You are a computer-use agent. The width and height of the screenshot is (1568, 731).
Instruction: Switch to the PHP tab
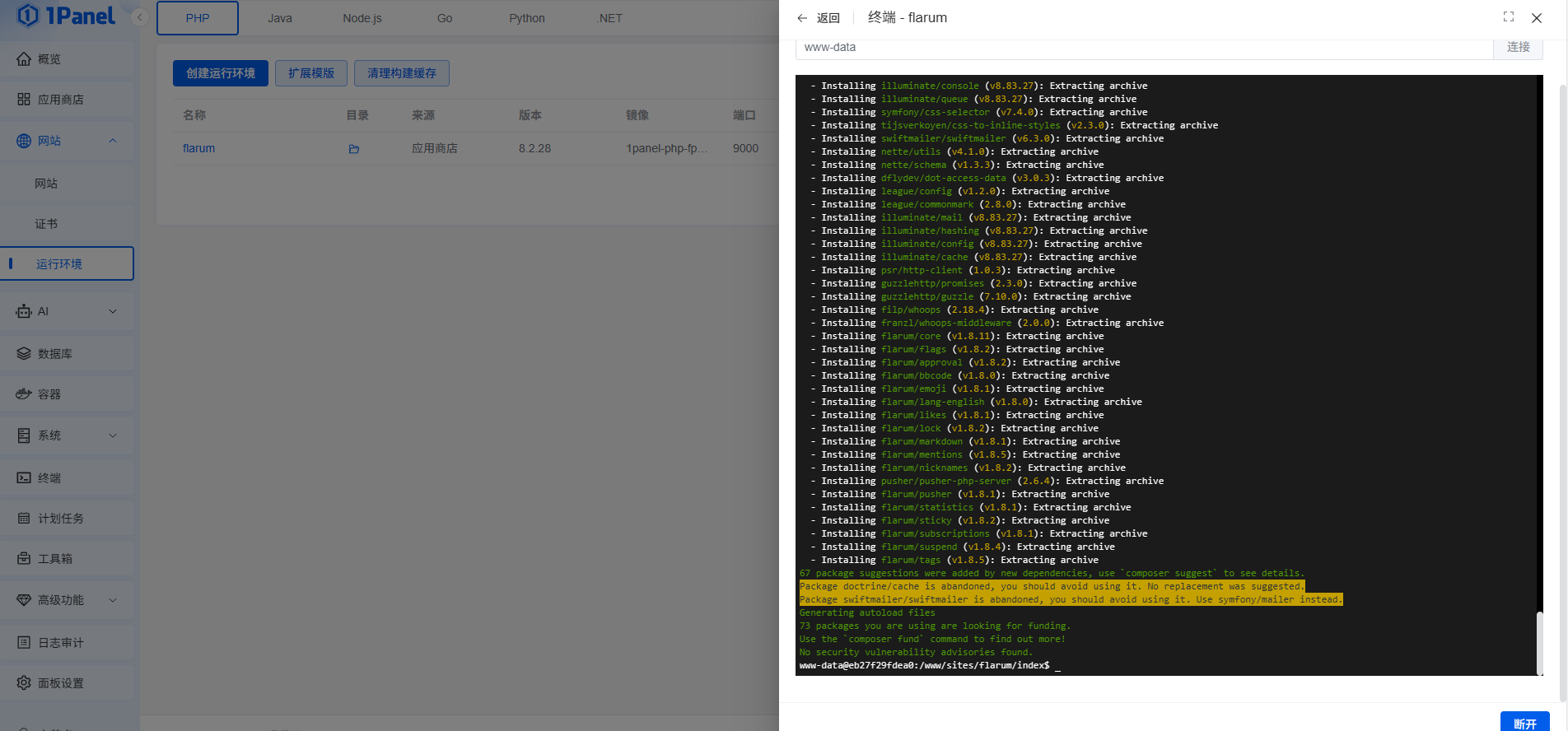click(x=198, y=18)
